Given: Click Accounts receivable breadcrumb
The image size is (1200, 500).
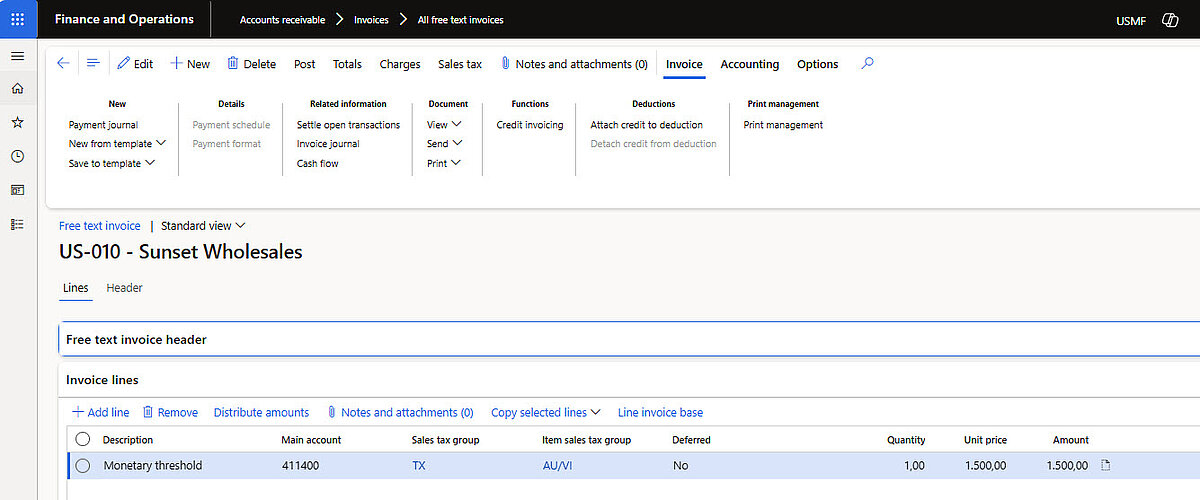Looking at the screenshot, I should point(282,20).
